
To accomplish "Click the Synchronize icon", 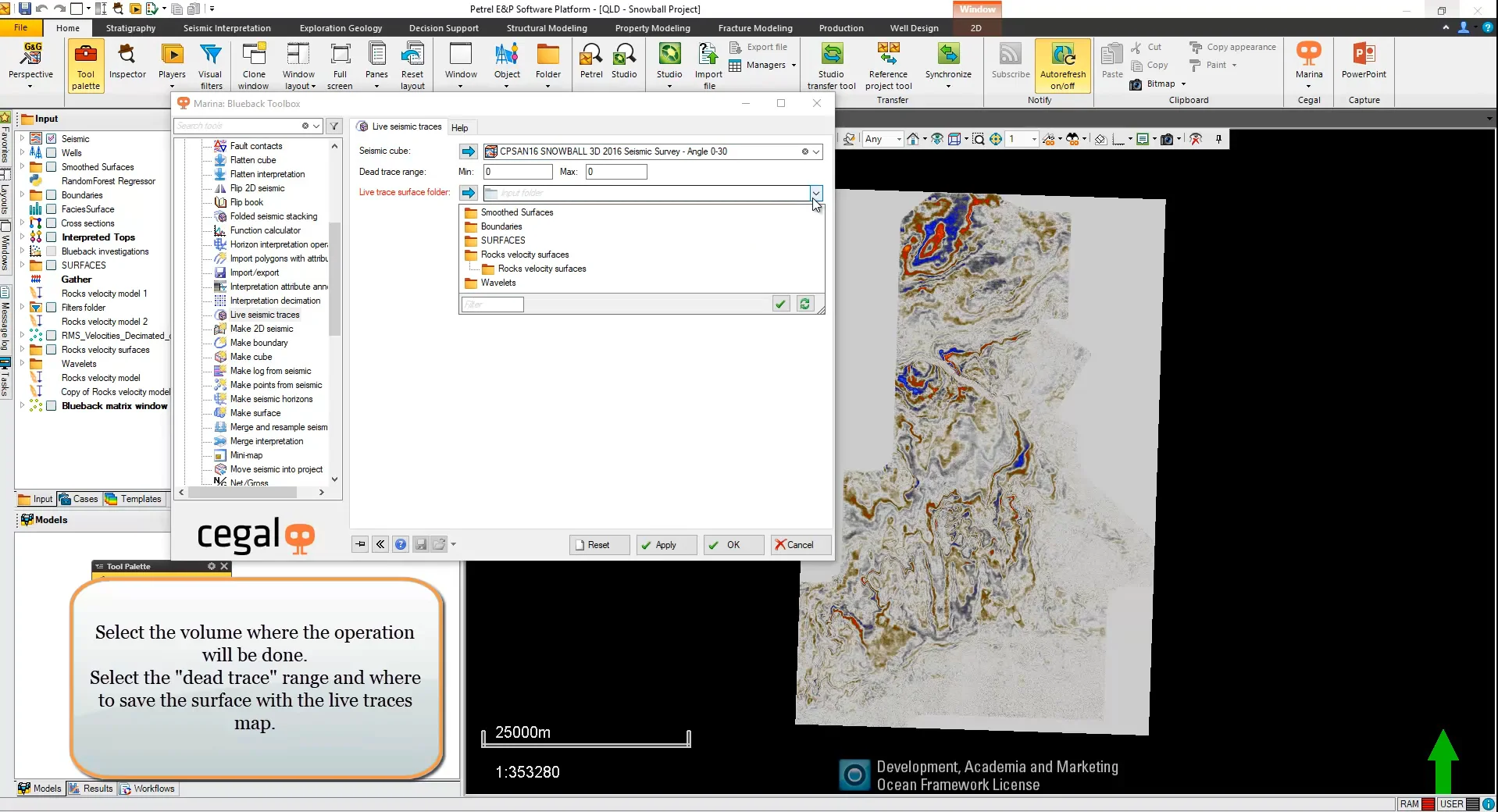I will (947, 64).
